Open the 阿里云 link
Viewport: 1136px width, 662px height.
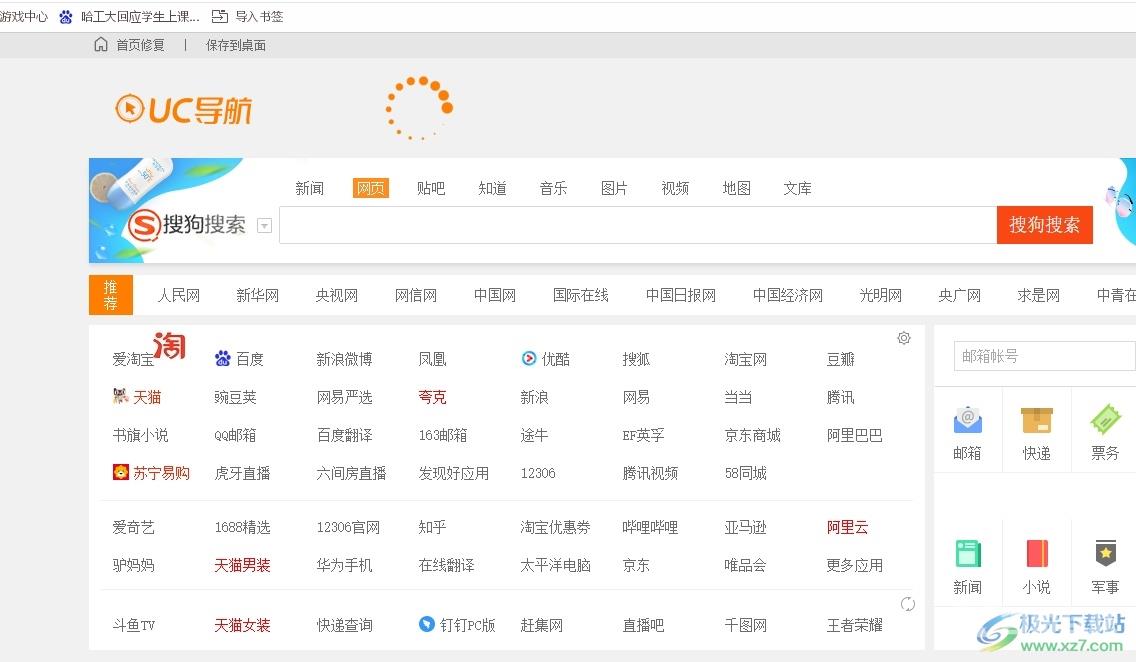848,527
